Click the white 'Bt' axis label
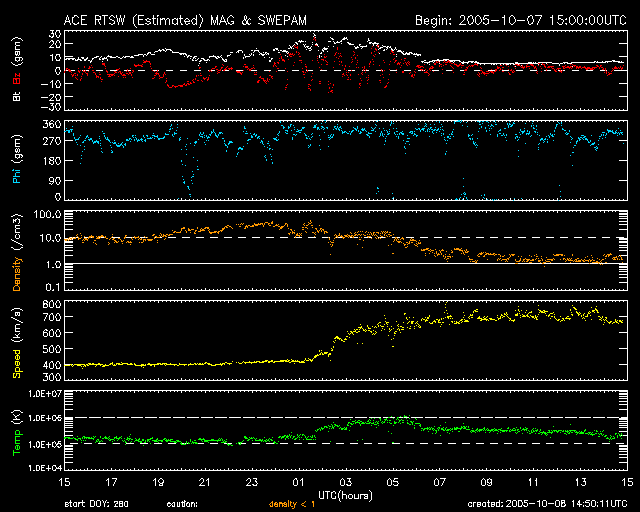The width and height of the screenshot is (640, 512). (x=17, y=97)
